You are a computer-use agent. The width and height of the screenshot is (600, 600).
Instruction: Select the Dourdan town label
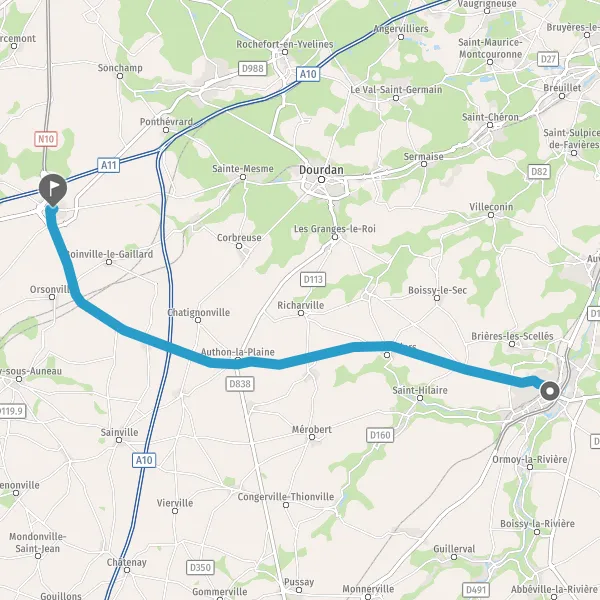321,170
